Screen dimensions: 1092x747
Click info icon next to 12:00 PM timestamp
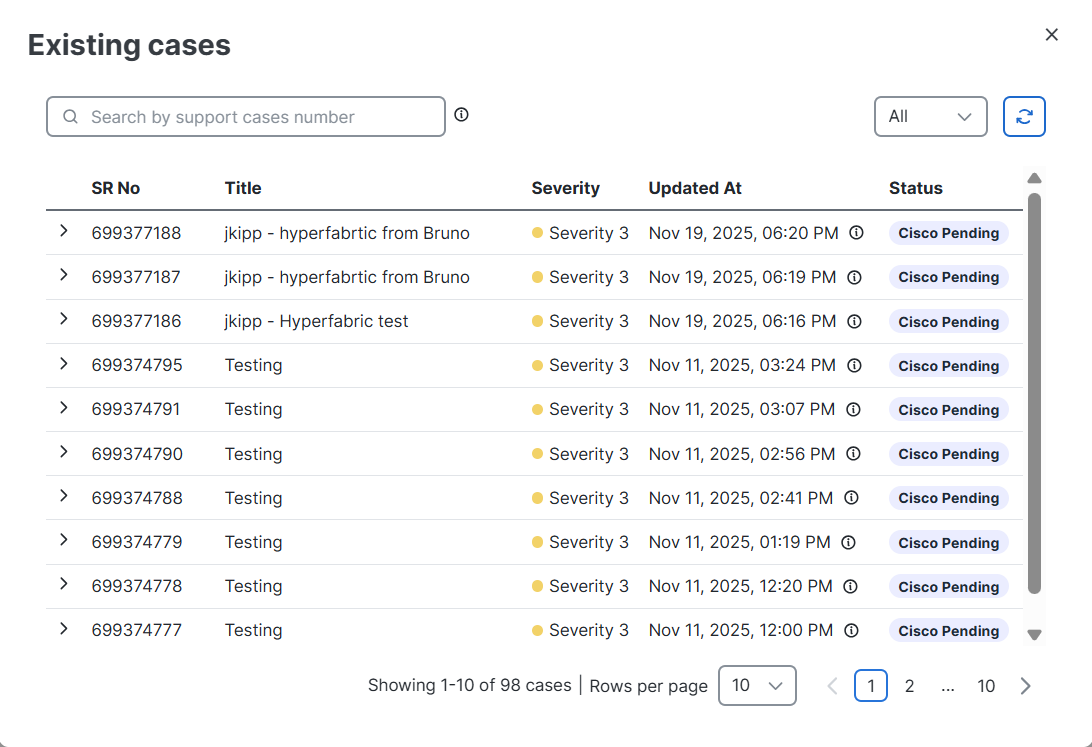(x=851, y=630)
